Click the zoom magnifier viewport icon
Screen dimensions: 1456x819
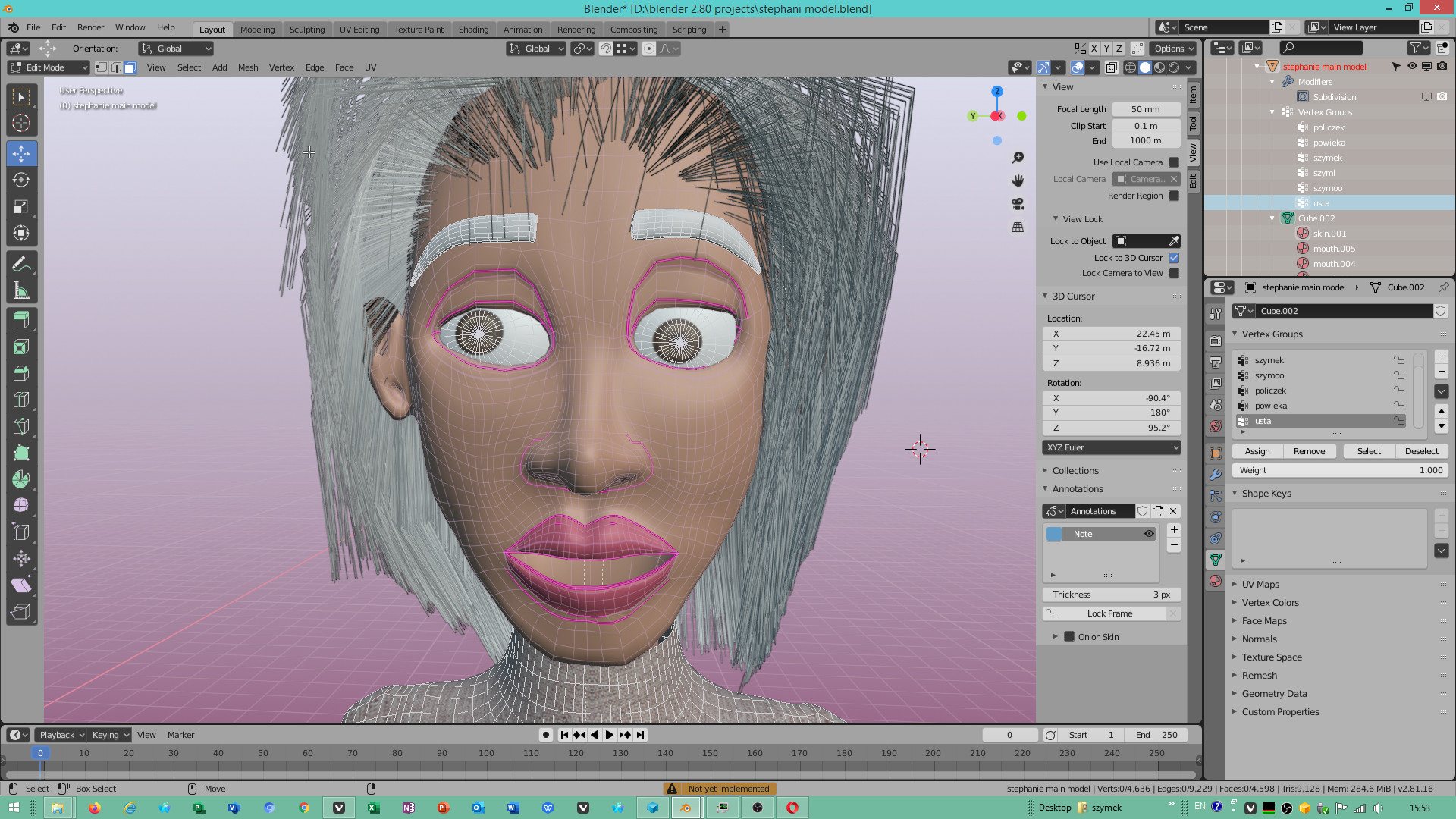pos(1018,158)
